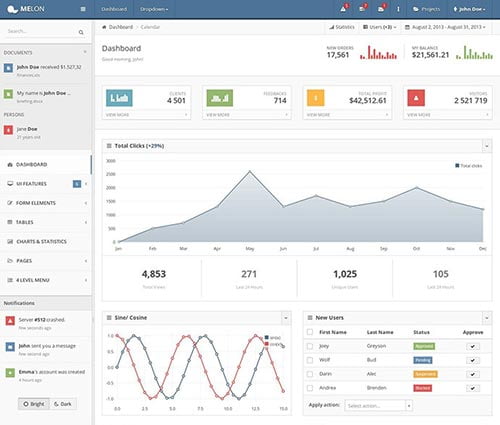Click the red Visitors icon tile
The height and width of the screenshot is (425, 500).
[416, 98]
